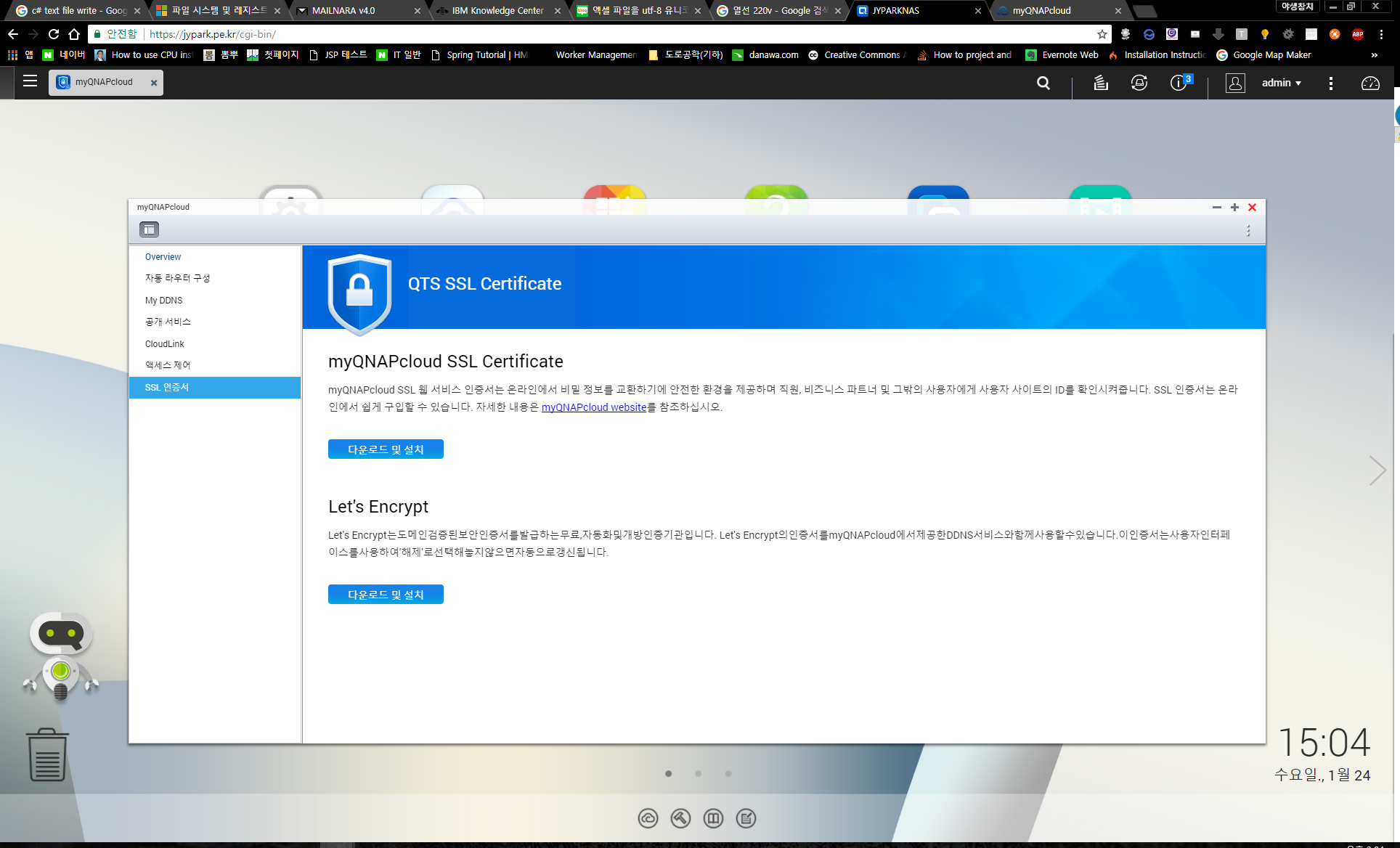Viewport: 1400px width, 848px height.
Task: Select SSL 인증서 in the sidebar
Action: [x=215, y=387]
